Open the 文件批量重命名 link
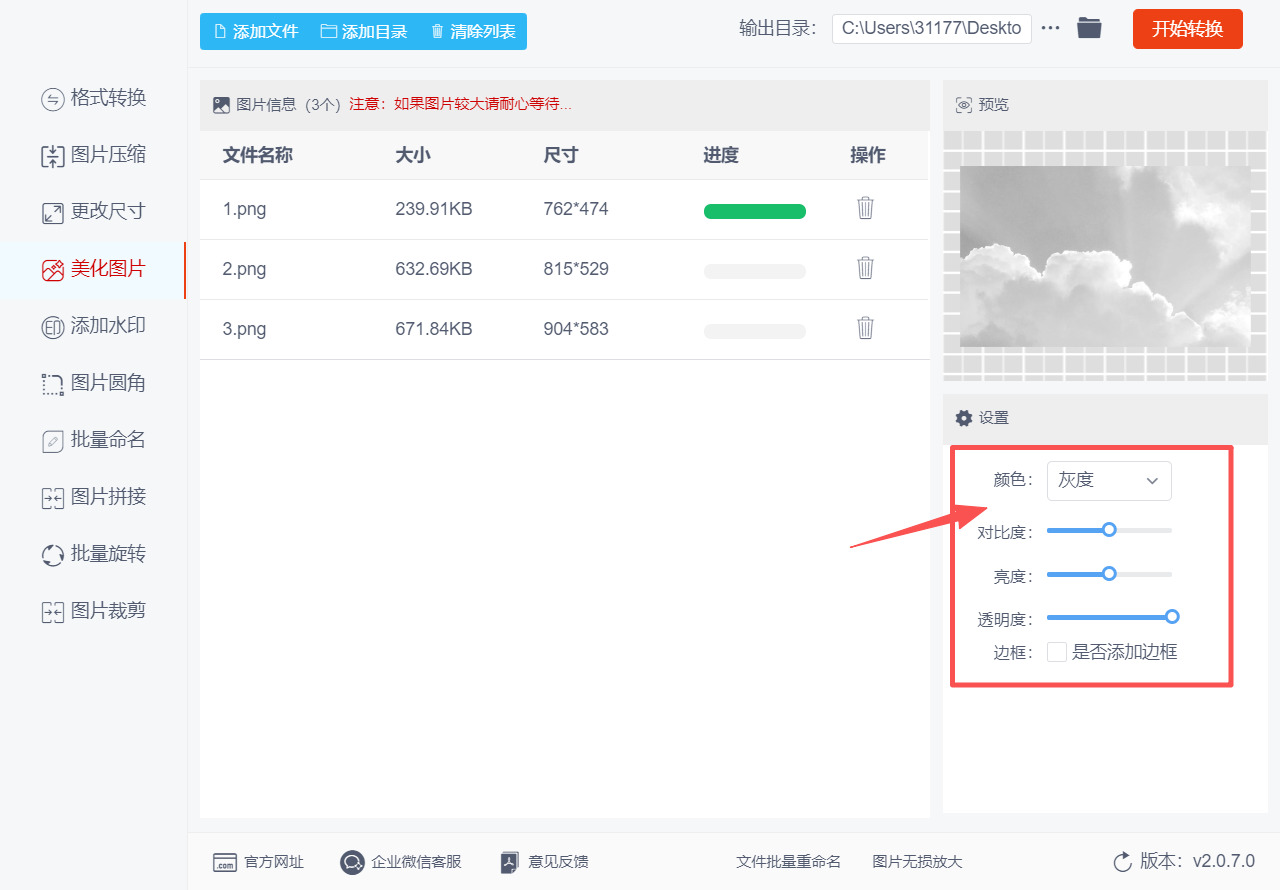The width and height of the screenshot is (1280, 890). click(788, 862)
